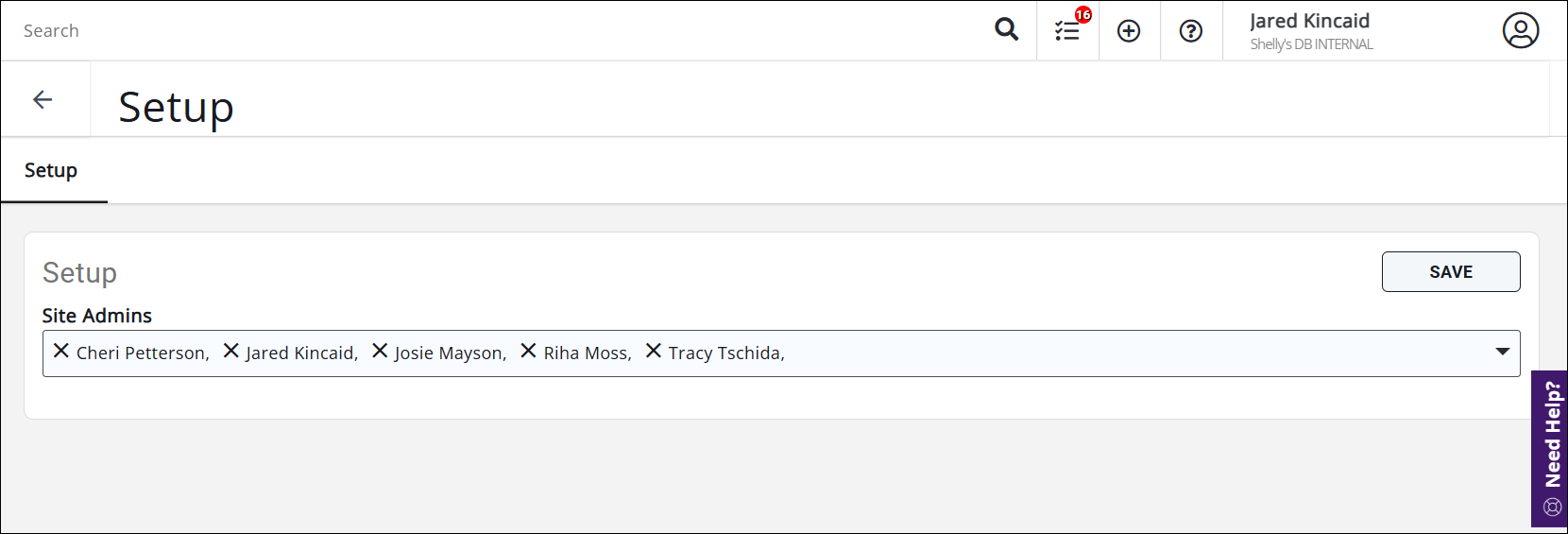1568x534 pixels.
Task: Remove Cheri Petterson from Site Admins
Action: coord(61,351)
